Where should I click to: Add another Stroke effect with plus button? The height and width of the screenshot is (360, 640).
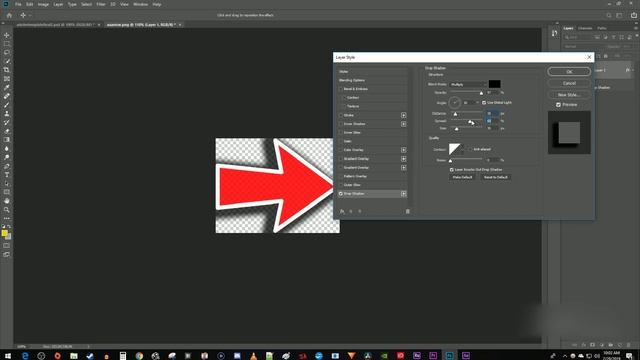[403, 115]
